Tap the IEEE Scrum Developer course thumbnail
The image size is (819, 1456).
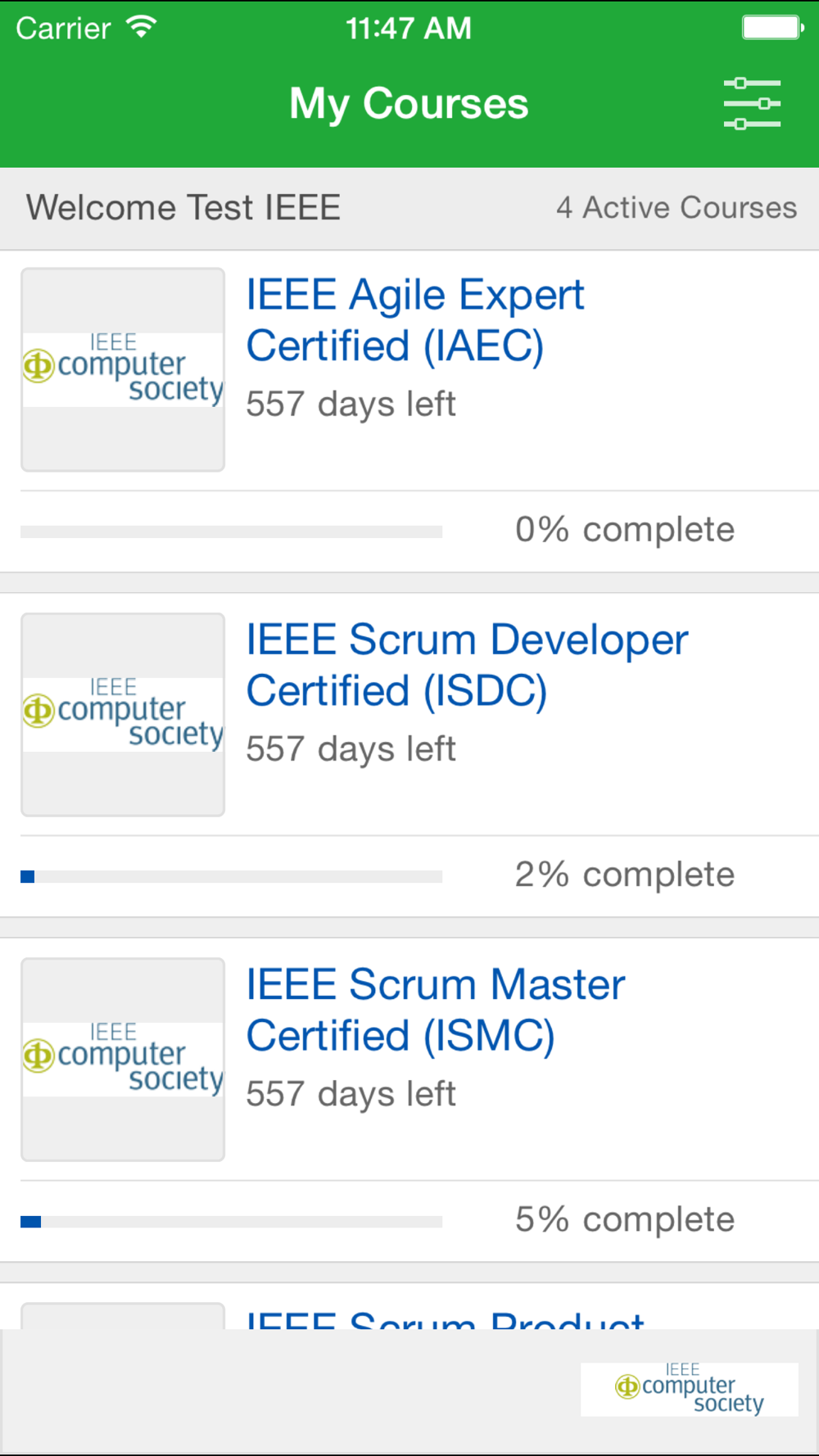[x=123, y=714]
